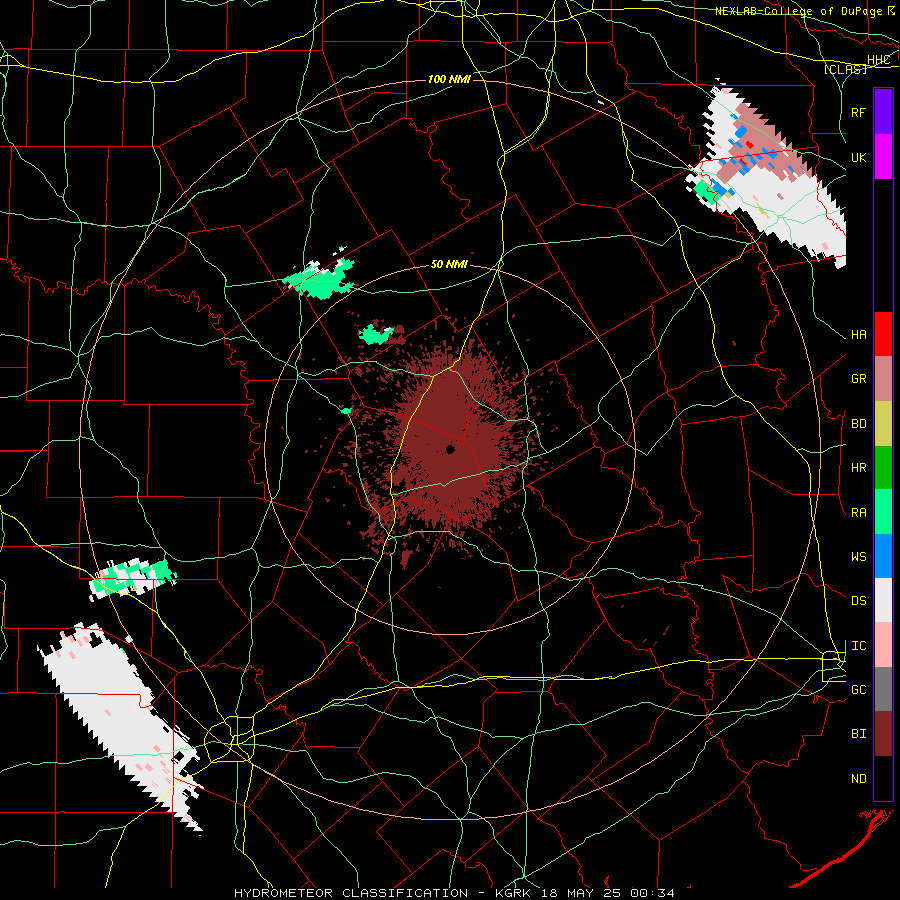This screenshot has height=900, width=900.
Task: Click the GR legend label
Action: tap(859, 379)
